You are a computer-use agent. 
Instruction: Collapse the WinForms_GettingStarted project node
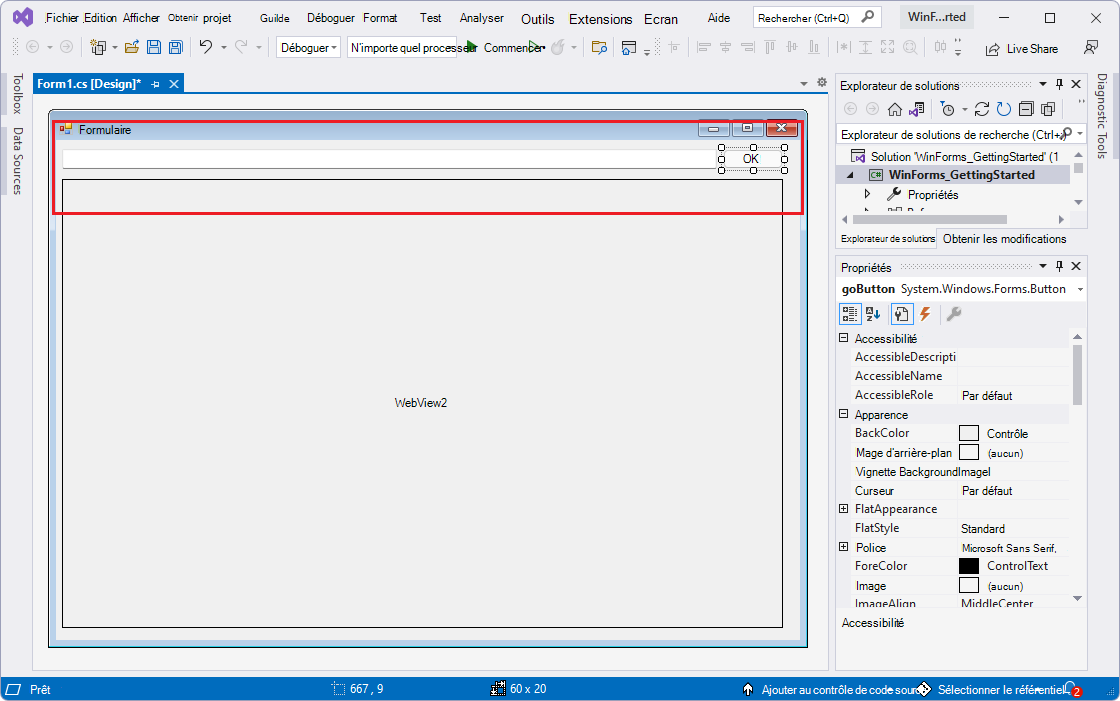(x=849, y=174)
